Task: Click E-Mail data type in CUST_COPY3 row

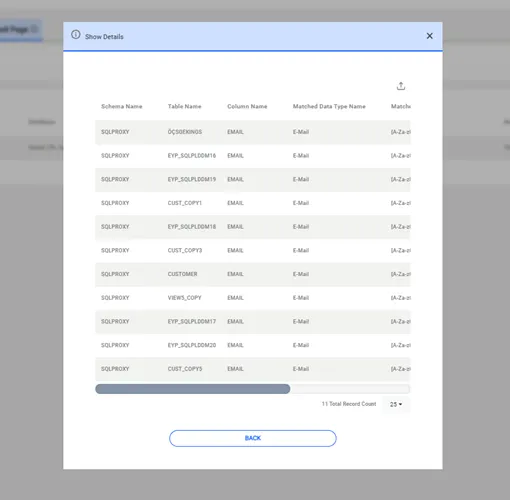Action: click(301, 250)
